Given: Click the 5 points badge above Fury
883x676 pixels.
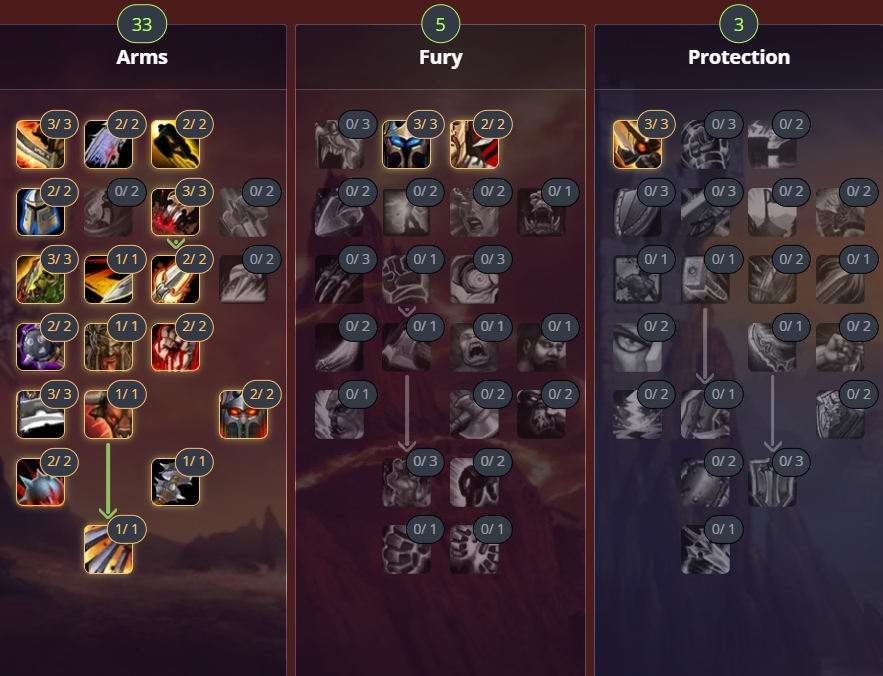Looking at the screenshot, I should [x=440, y=24].
